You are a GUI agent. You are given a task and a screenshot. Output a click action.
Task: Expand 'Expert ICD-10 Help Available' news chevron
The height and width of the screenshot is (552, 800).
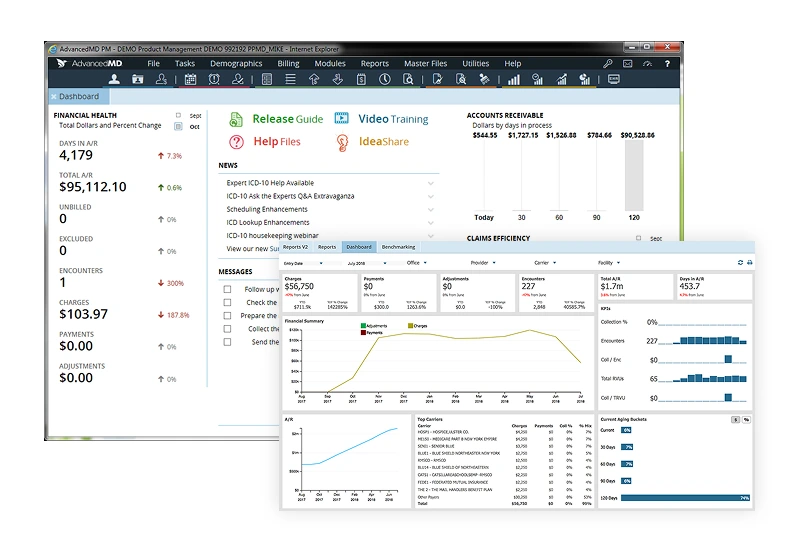pyautogui.click(x=431, y=183)
